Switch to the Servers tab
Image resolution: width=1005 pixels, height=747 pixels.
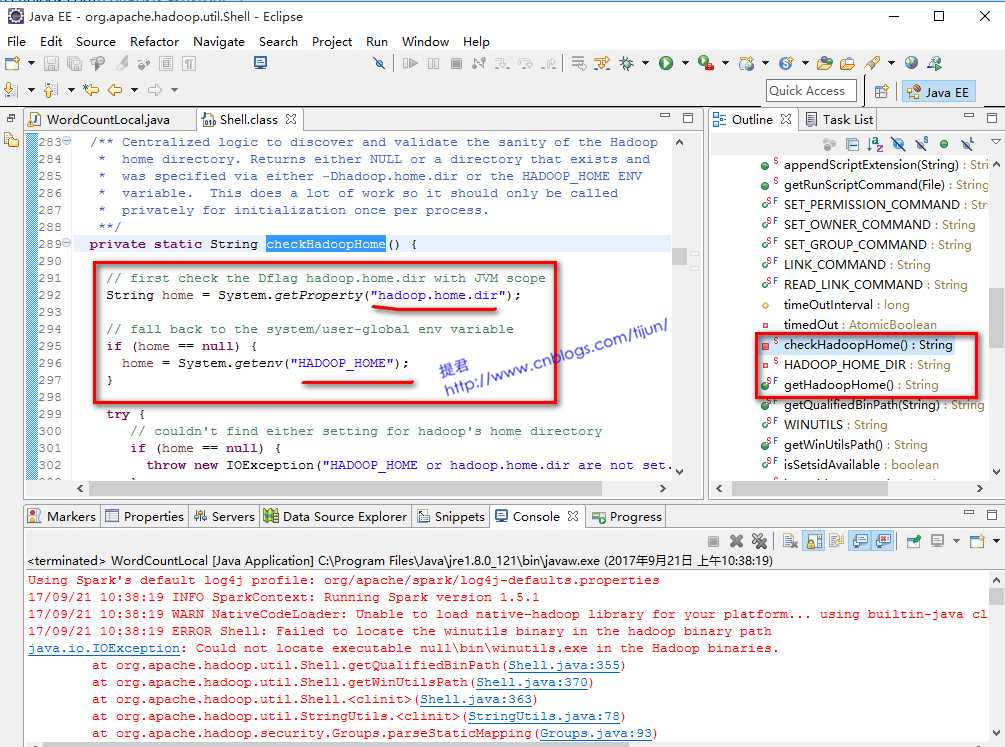point(224,516)
